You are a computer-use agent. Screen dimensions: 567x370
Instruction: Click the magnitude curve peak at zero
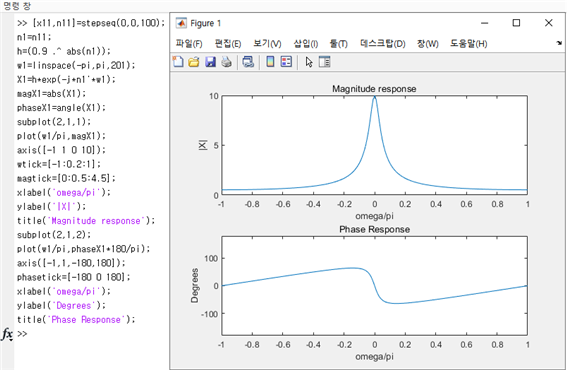coord(375,98)
